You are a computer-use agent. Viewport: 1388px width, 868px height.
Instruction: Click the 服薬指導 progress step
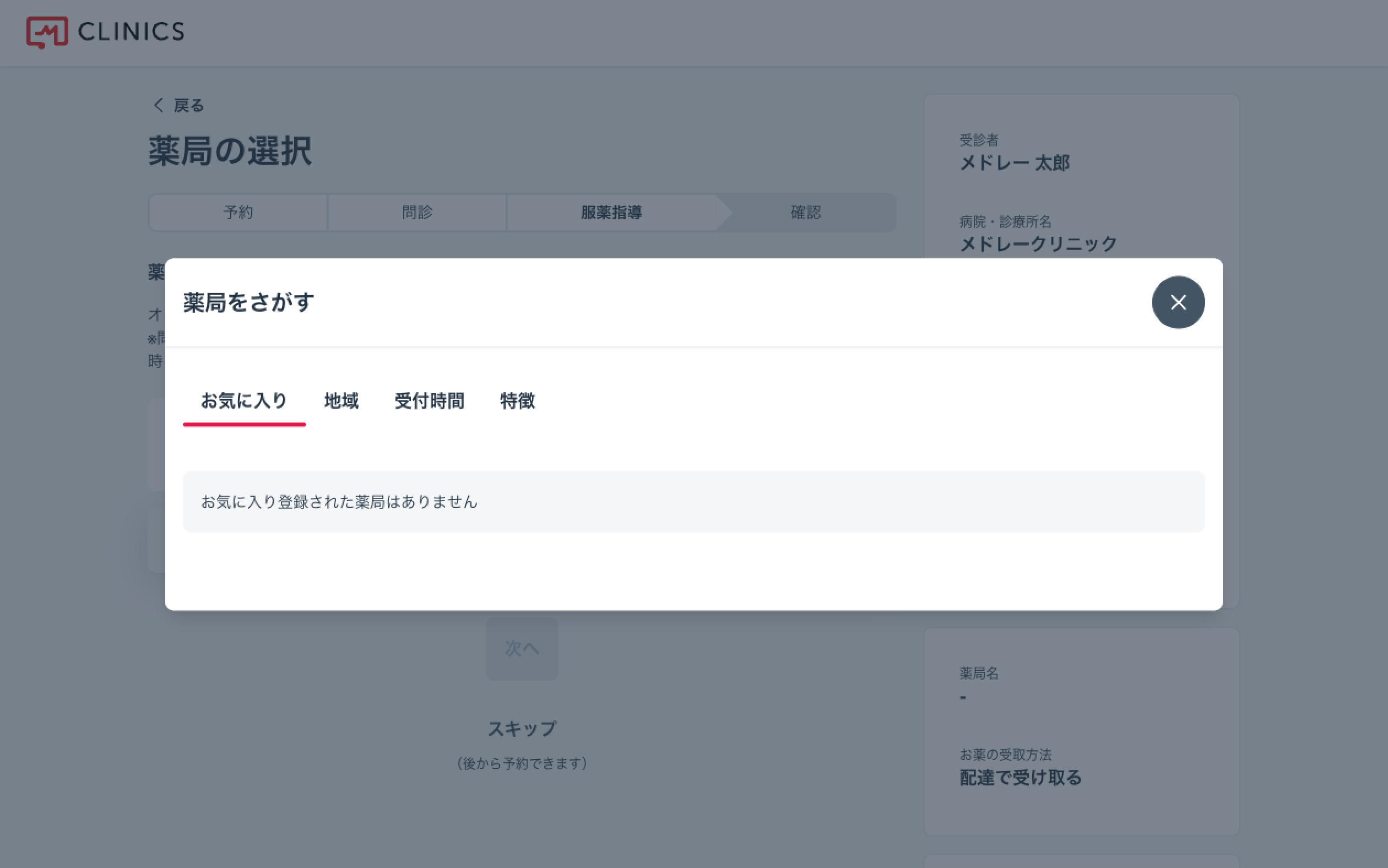pyautogui.click(x=611, y=213)
